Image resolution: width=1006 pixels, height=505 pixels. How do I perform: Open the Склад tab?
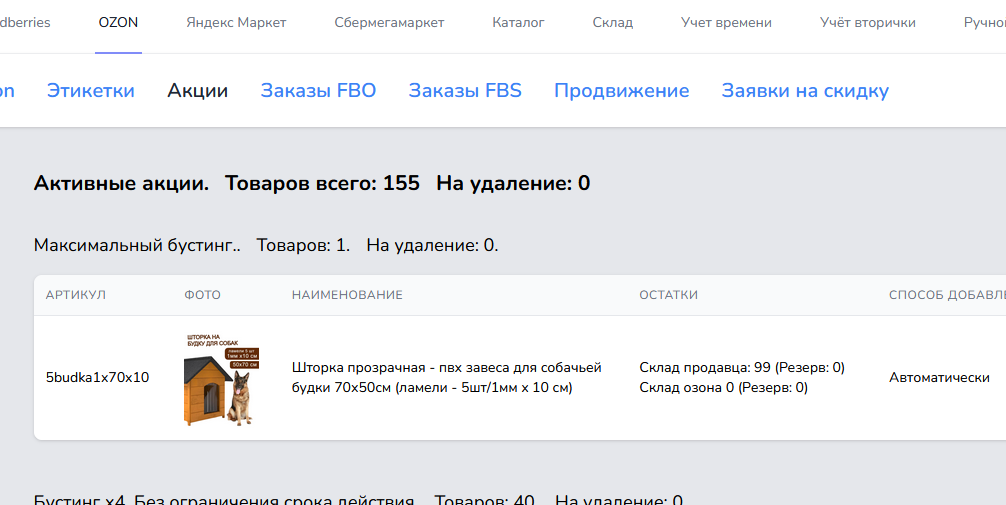pos(613,22)
